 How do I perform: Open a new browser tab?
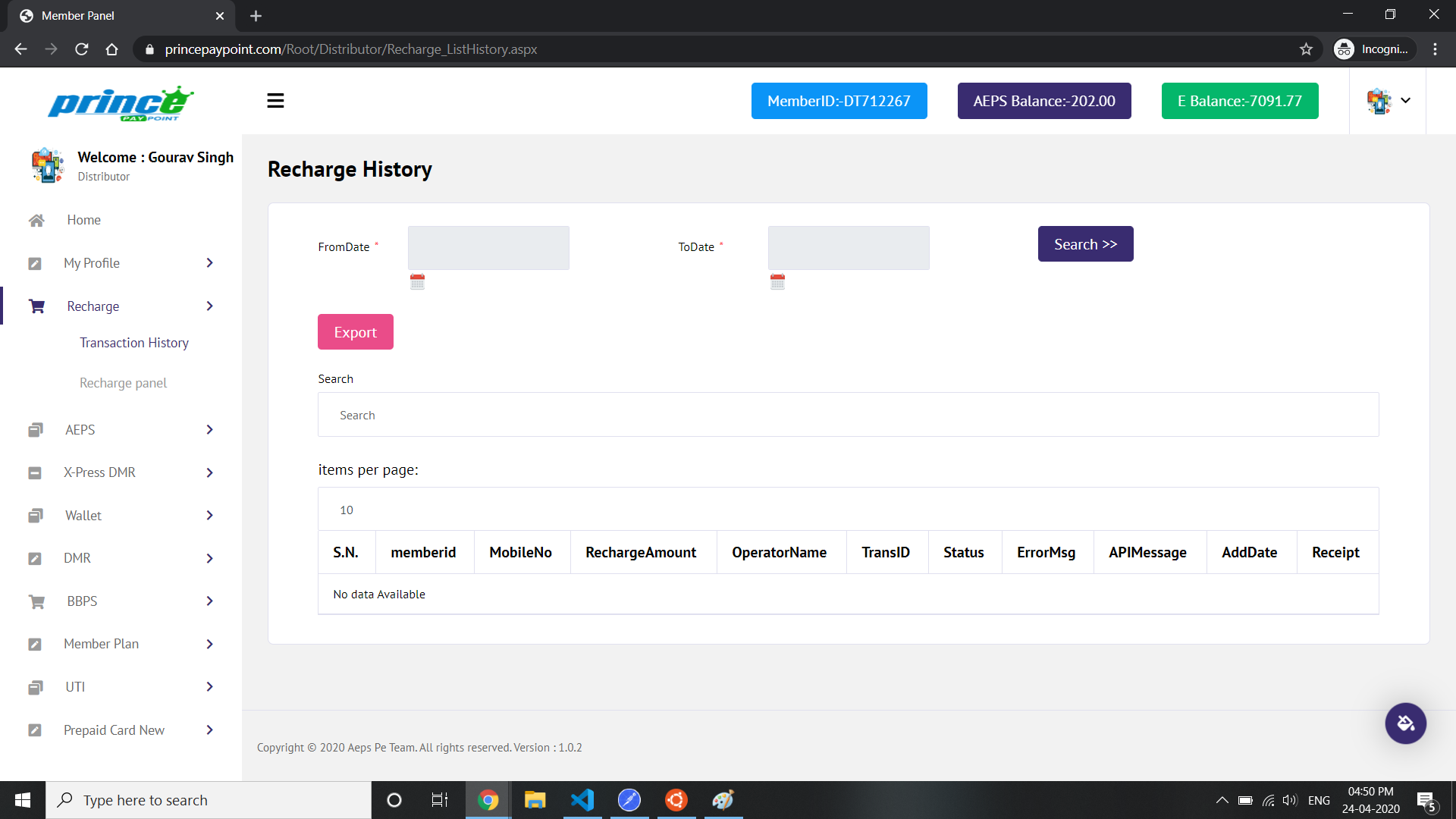click(256, 16)
